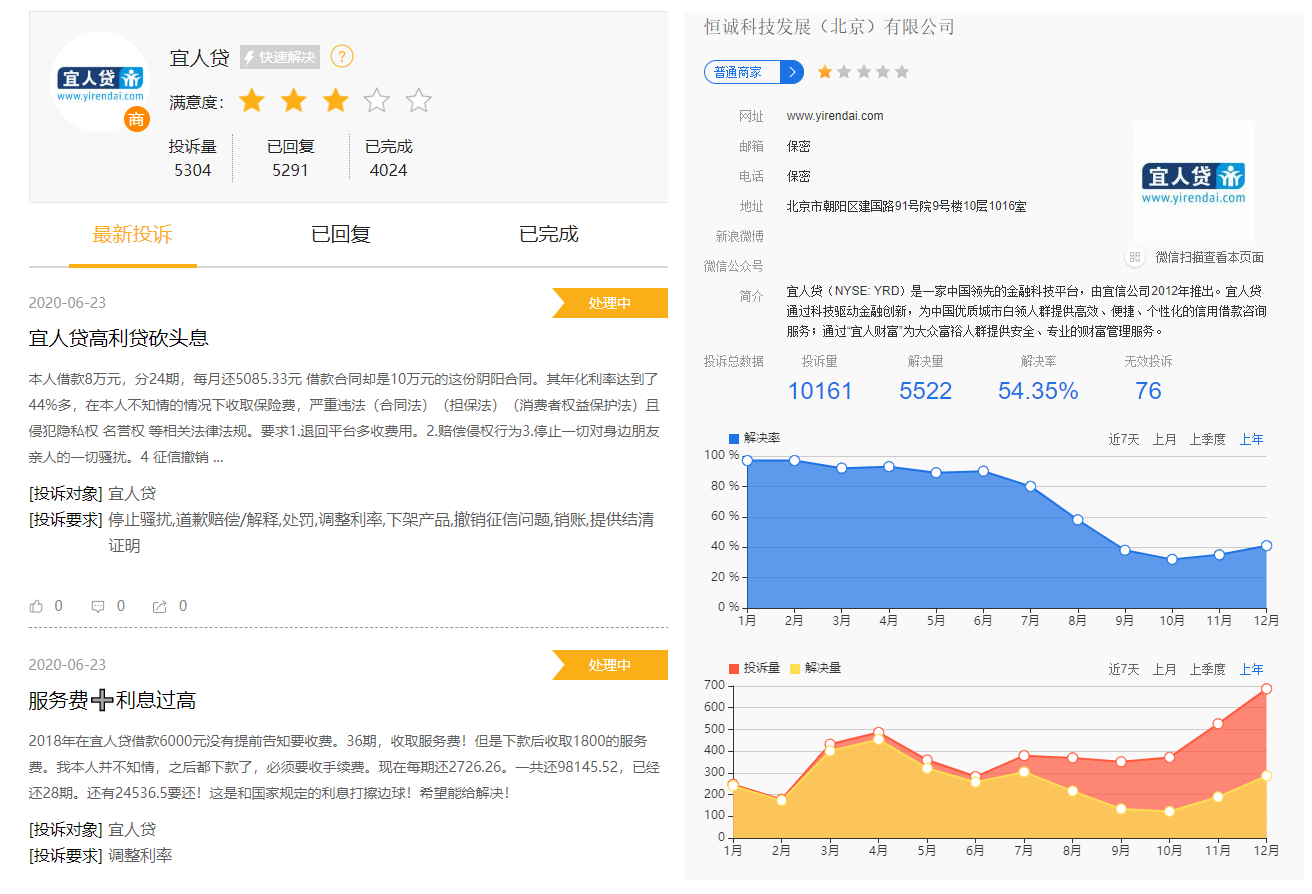
Task: Click the 已回复 5291 statistic
Action: point(291,158)
